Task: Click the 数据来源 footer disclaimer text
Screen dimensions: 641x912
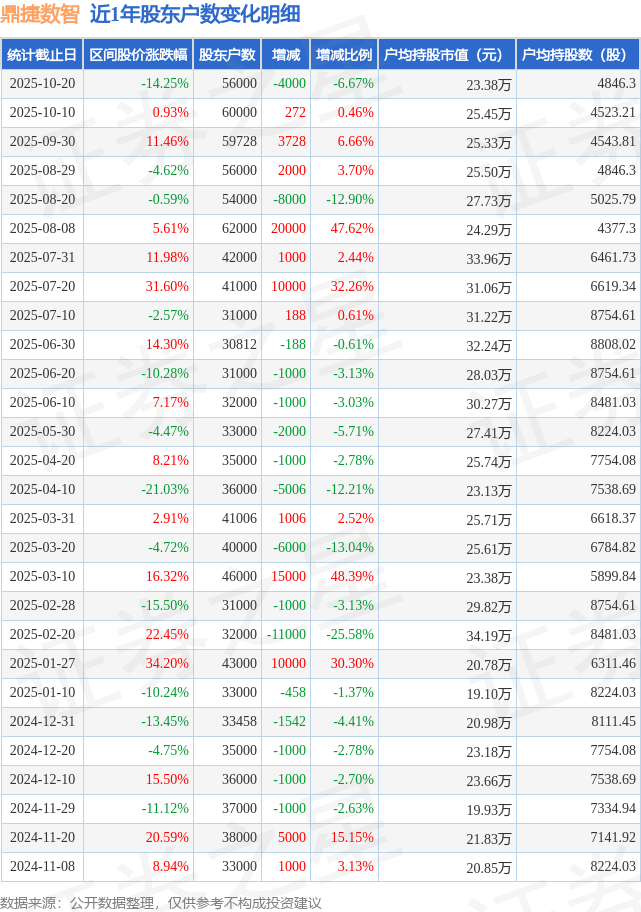Action: [161, 903]
